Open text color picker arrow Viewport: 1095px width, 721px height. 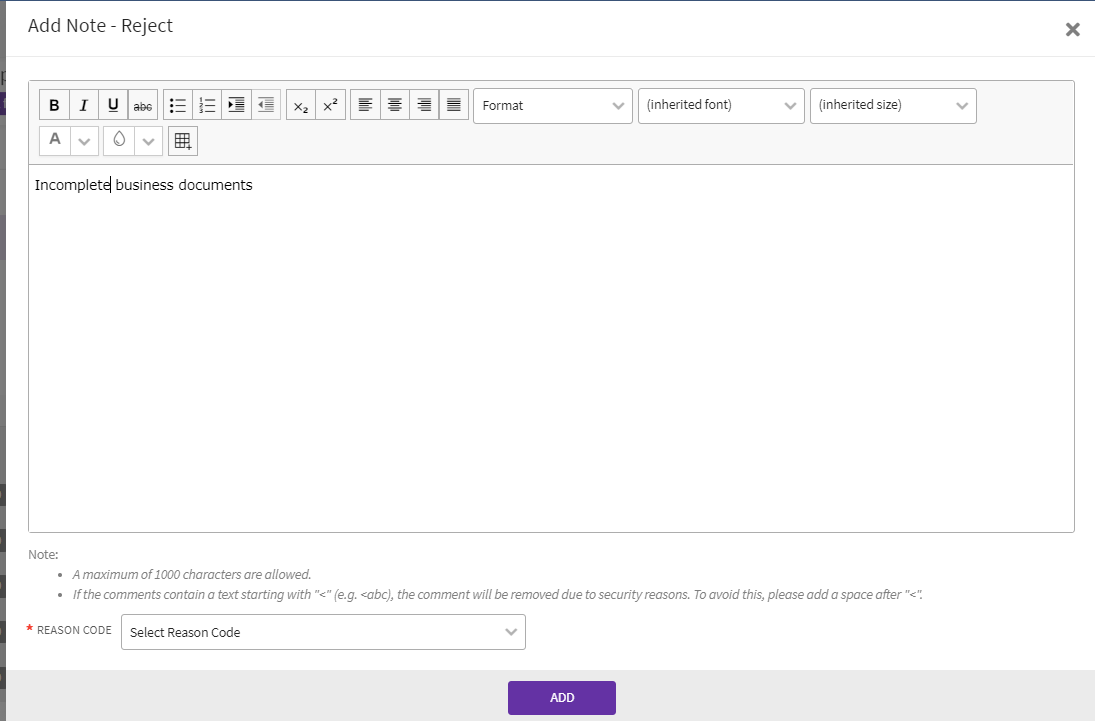tap(84, 141)
